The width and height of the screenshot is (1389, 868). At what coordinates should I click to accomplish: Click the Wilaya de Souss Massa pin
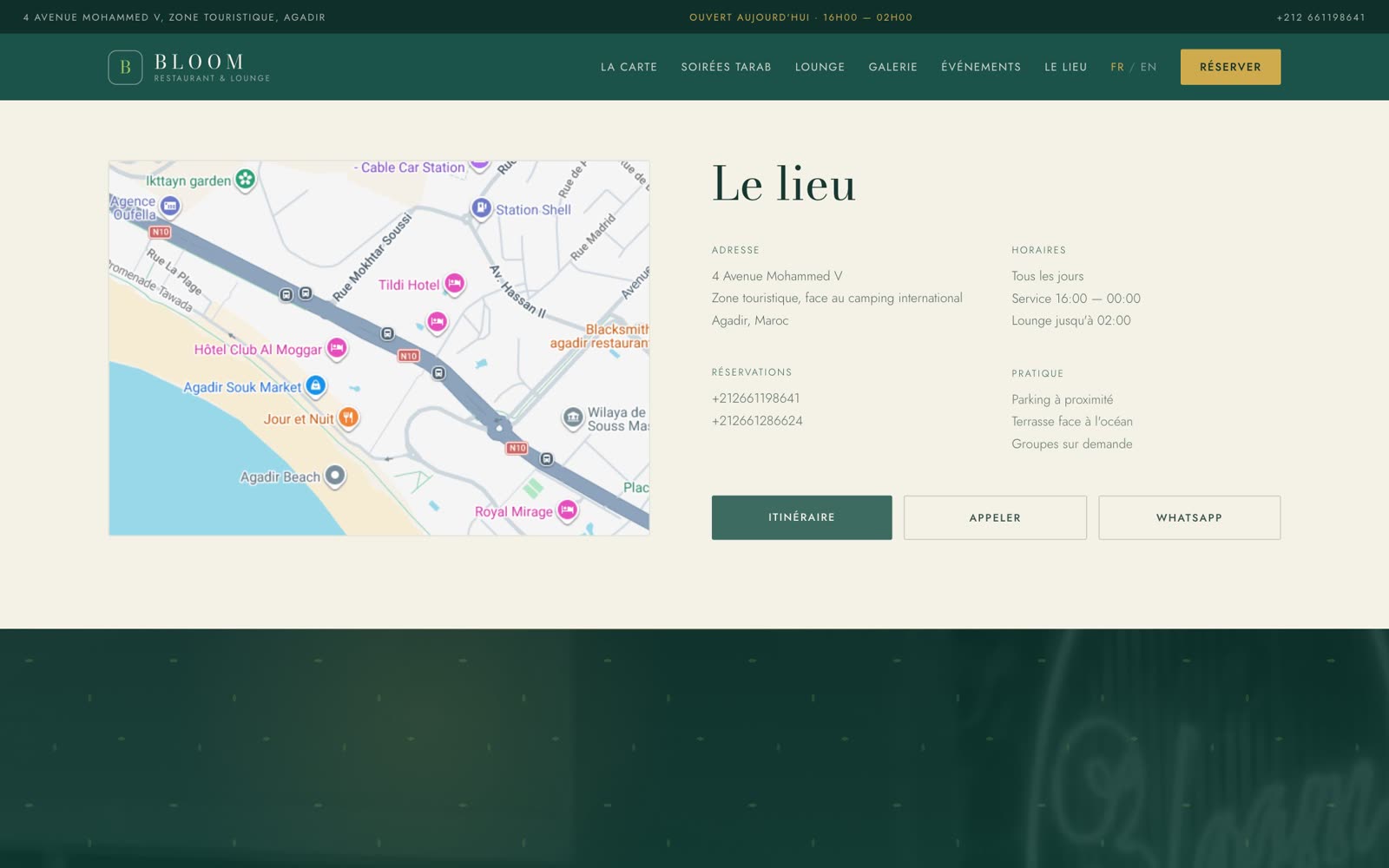tap(573, 418)
